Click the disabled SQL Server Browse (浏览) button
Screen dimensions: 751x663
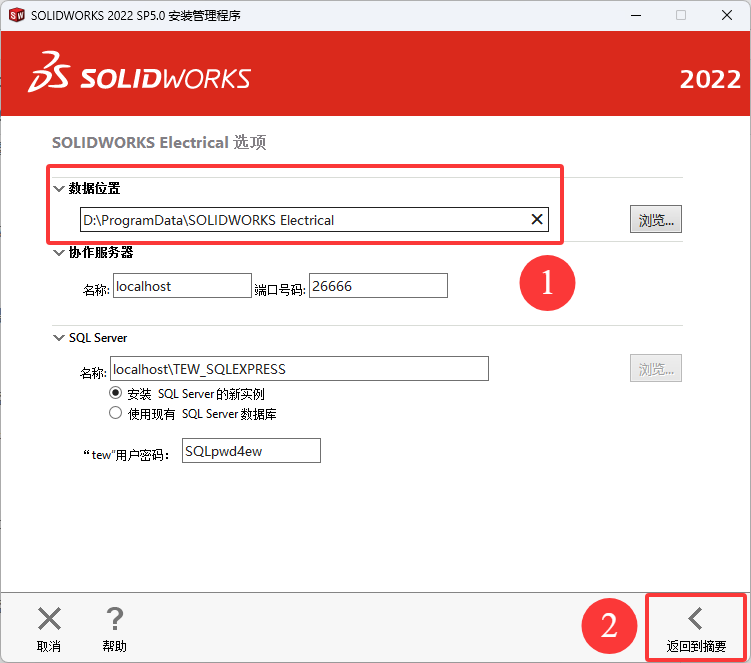655,368
